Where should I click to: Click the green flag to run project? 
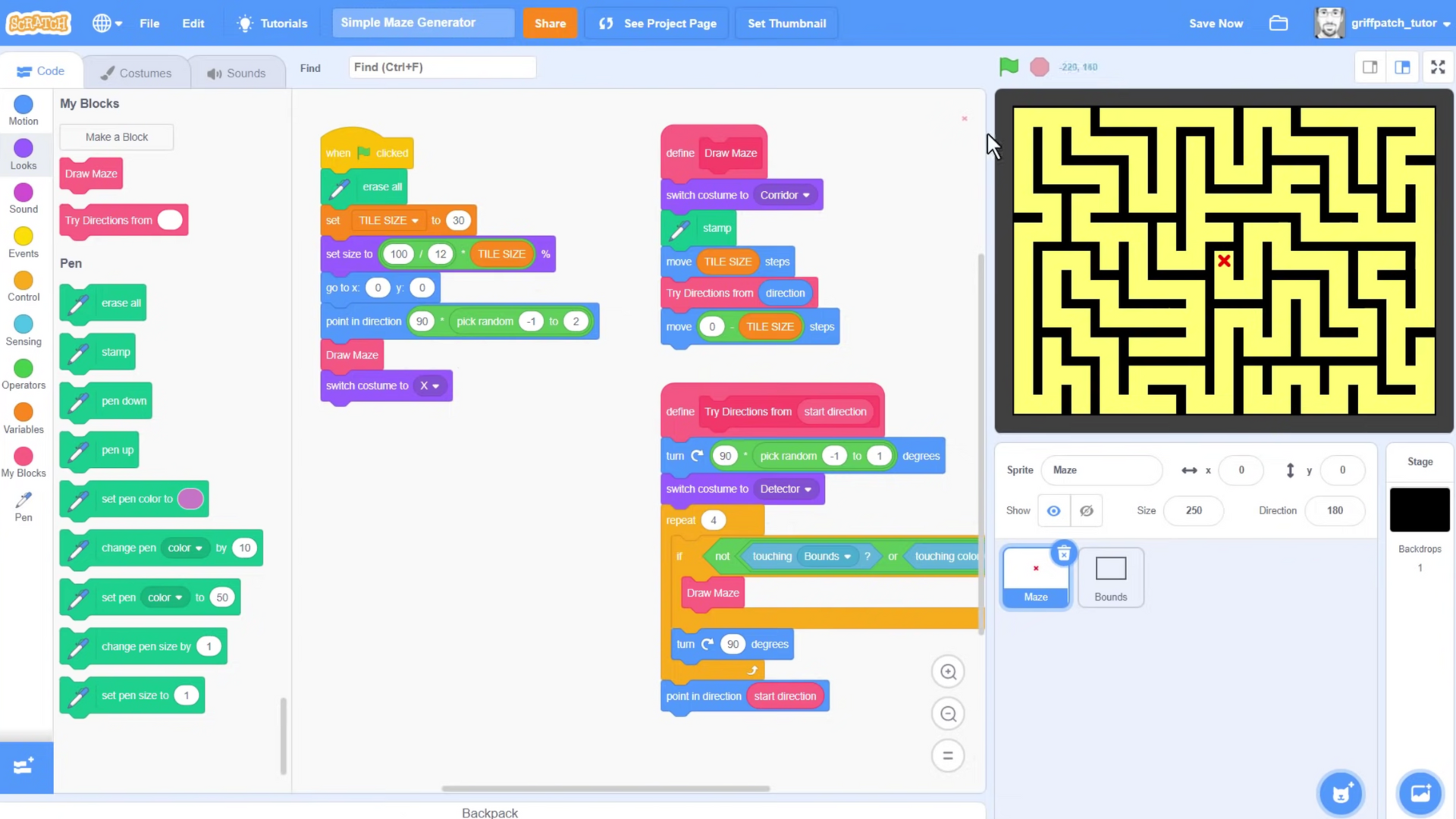click(1008, 67)
